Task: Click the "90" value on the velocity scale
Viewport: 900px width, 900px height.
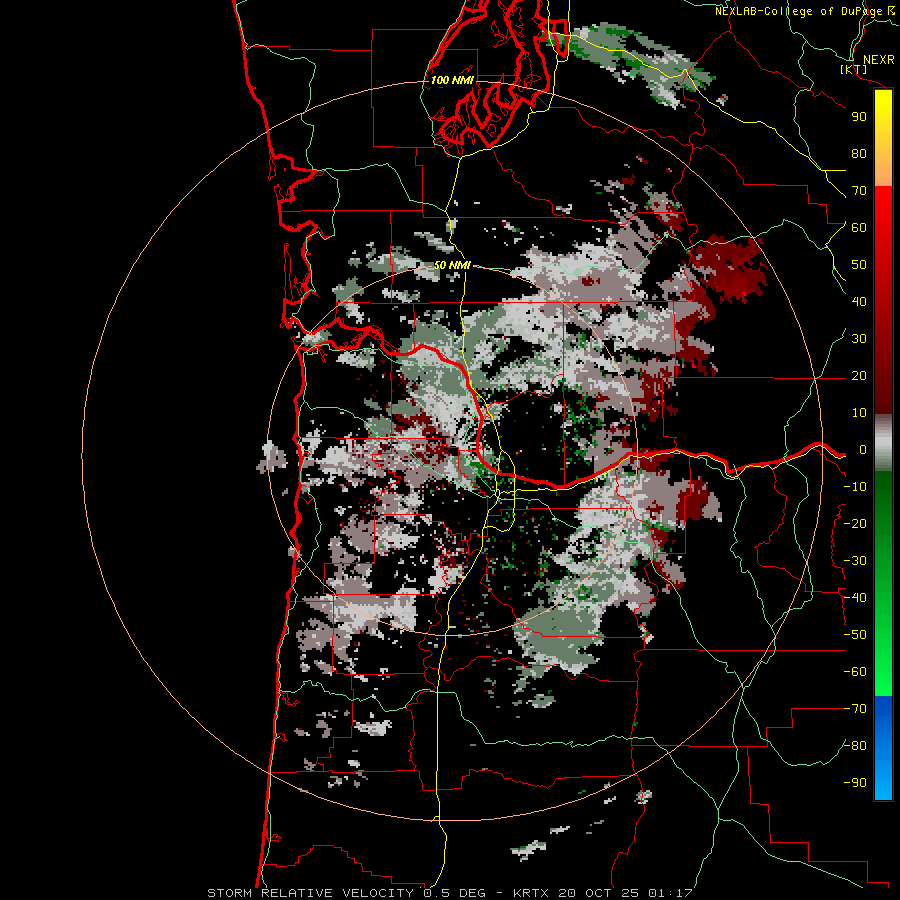Action: [859, 117]
